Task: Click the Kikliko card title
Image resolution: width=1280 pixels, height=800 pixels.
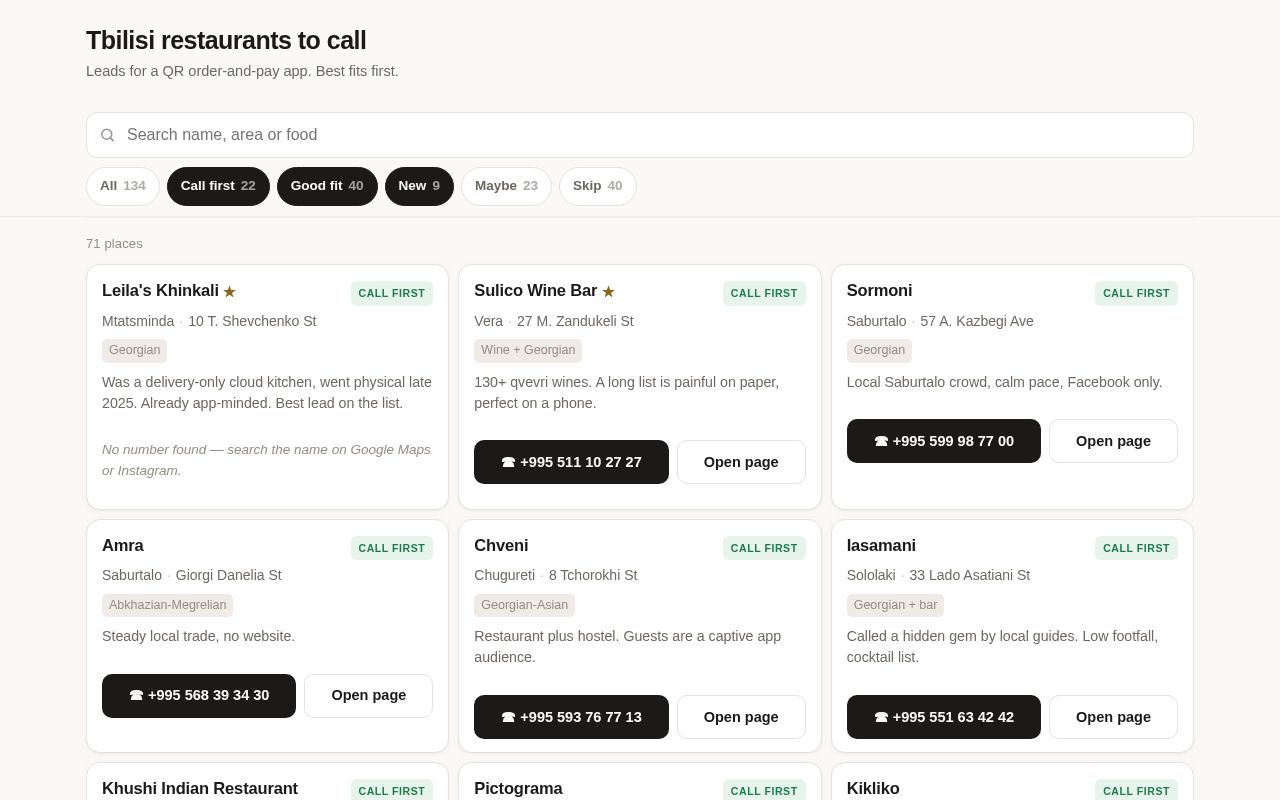Action: (873, 789)
